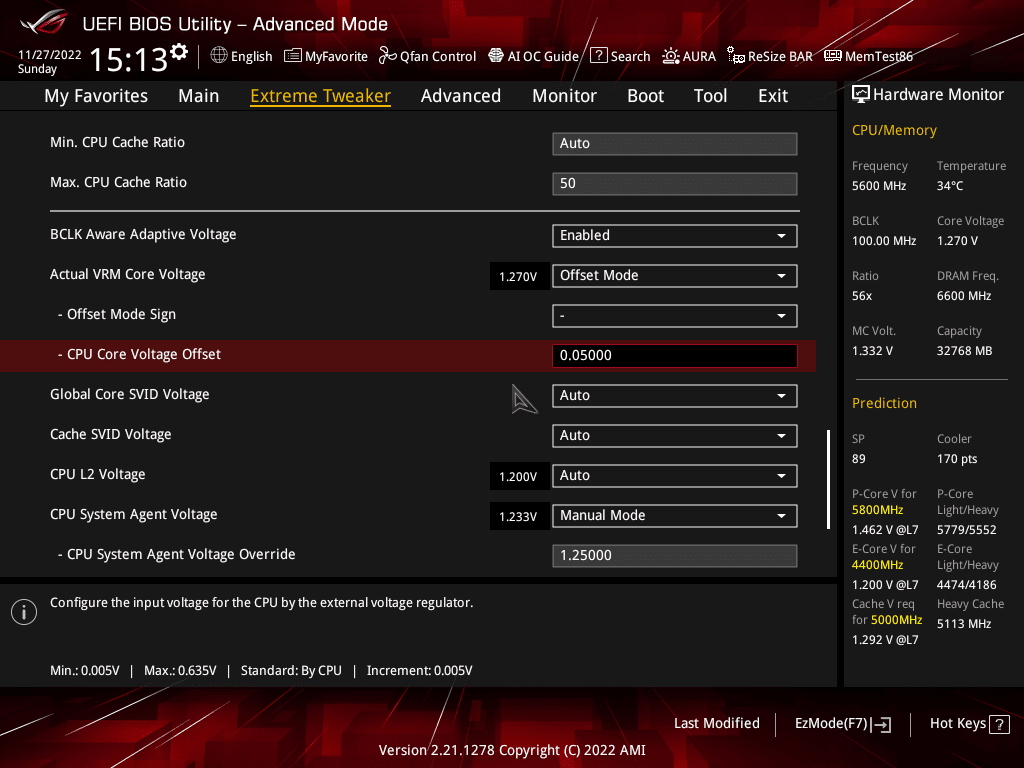1024x768 pixels.
Task: Click the Hardware Monitor screen icon
Action: 861,95
